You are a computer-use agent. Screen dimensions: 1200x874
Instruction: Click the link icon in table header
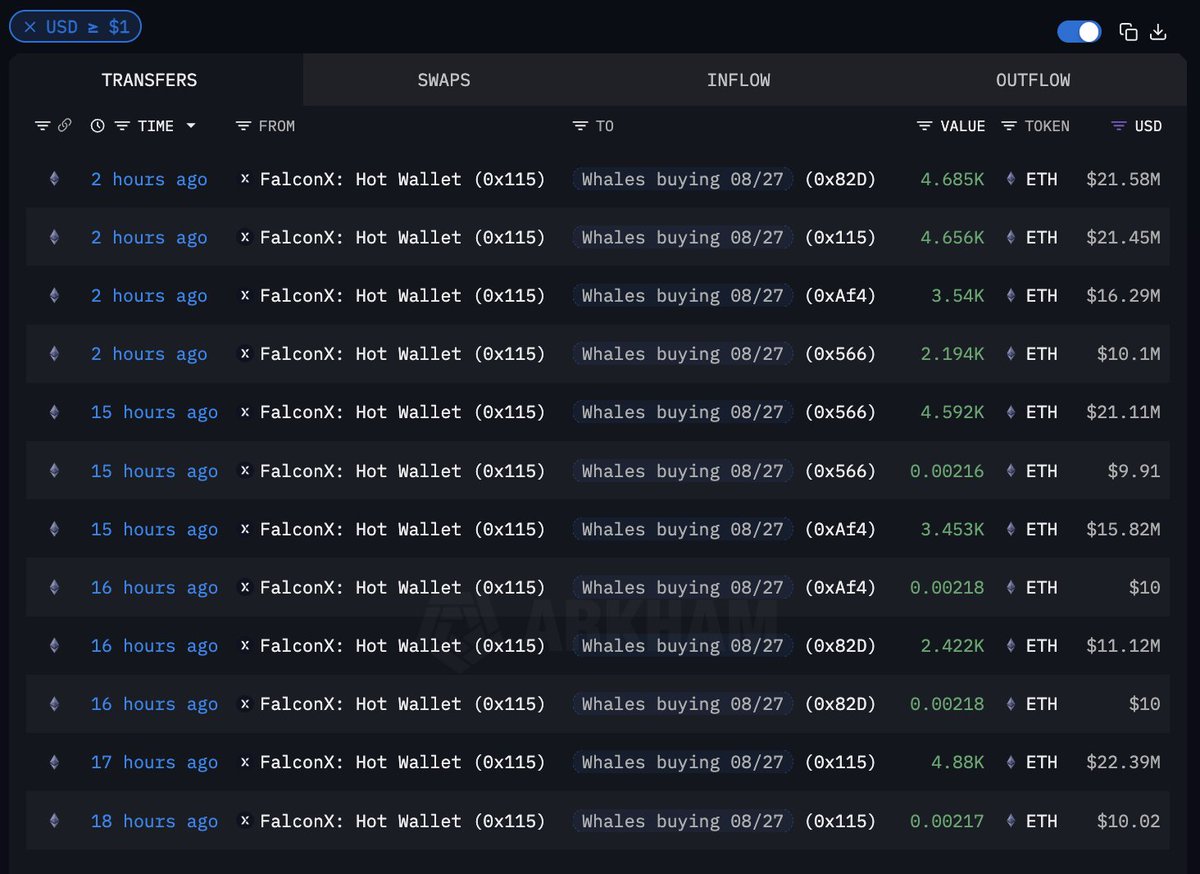pyautogui.click(x=64, y=126)
